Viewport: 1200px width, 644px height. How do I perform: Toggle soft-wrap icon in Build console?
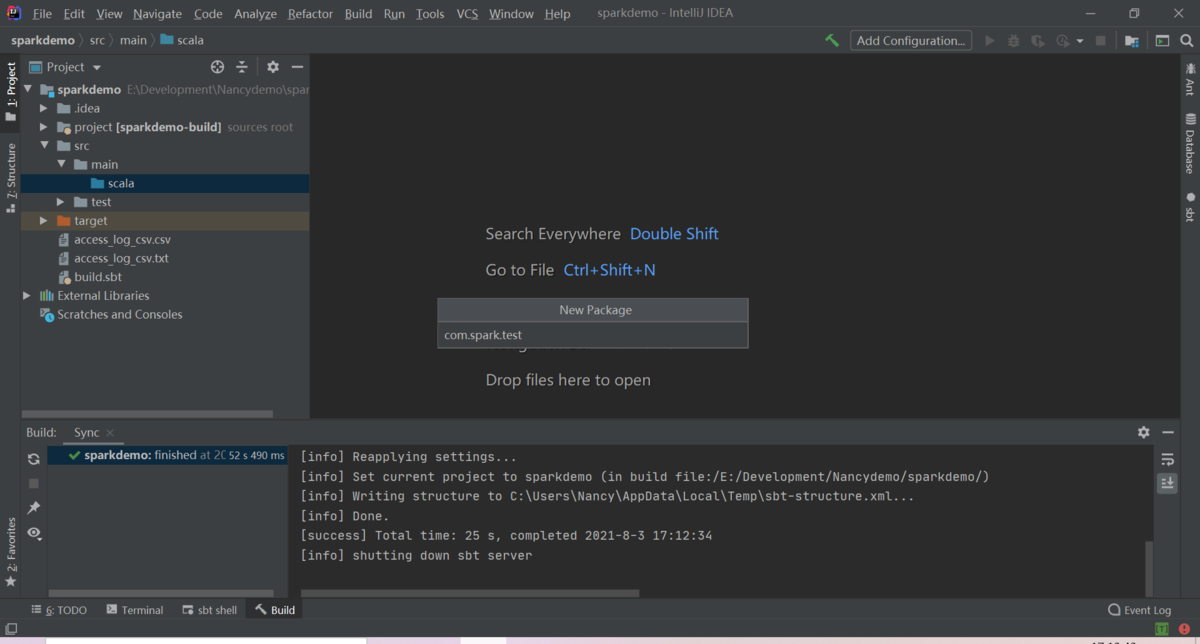pos(1167,459)
